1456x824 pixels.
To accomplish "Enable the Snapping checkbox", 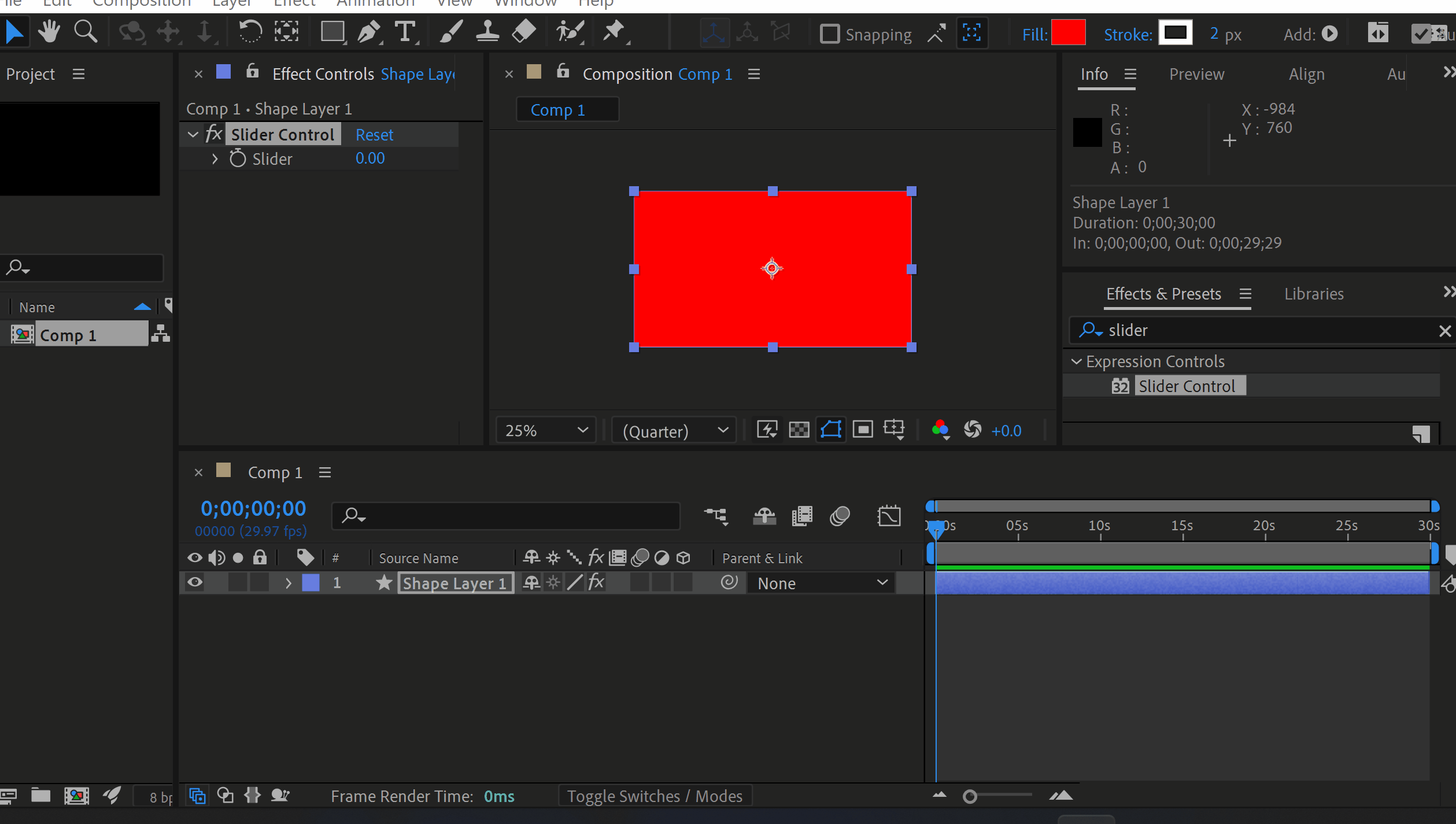I will tap(830, 34).
